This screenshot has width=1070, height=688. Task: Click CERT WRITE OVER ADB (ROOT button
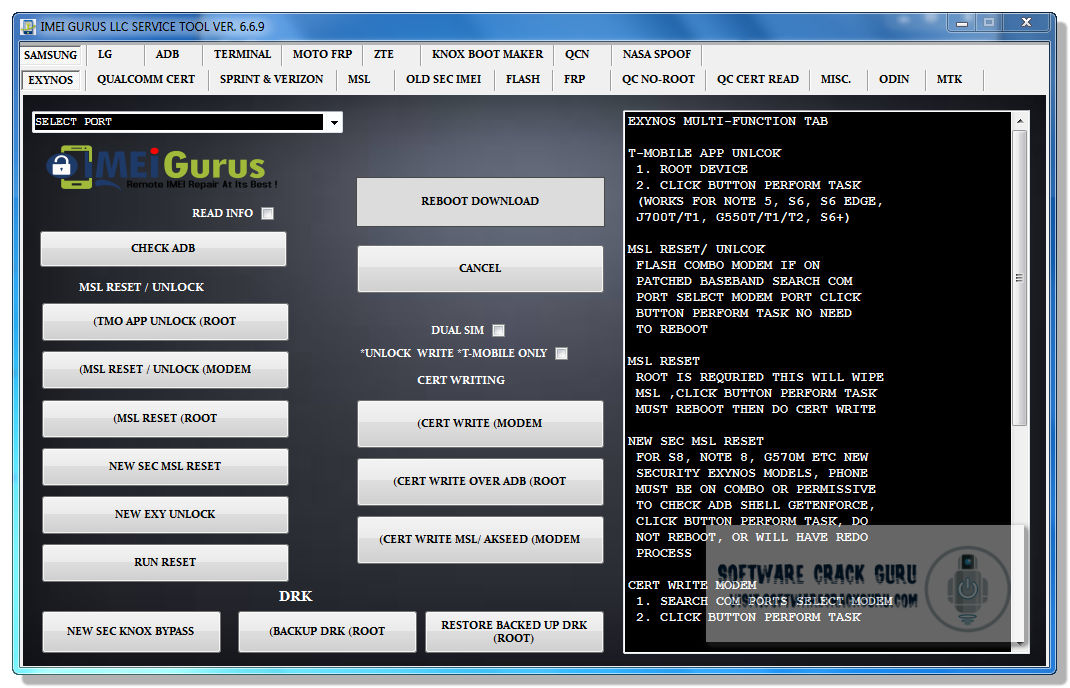pyautogui.click(x=480, y=482)
